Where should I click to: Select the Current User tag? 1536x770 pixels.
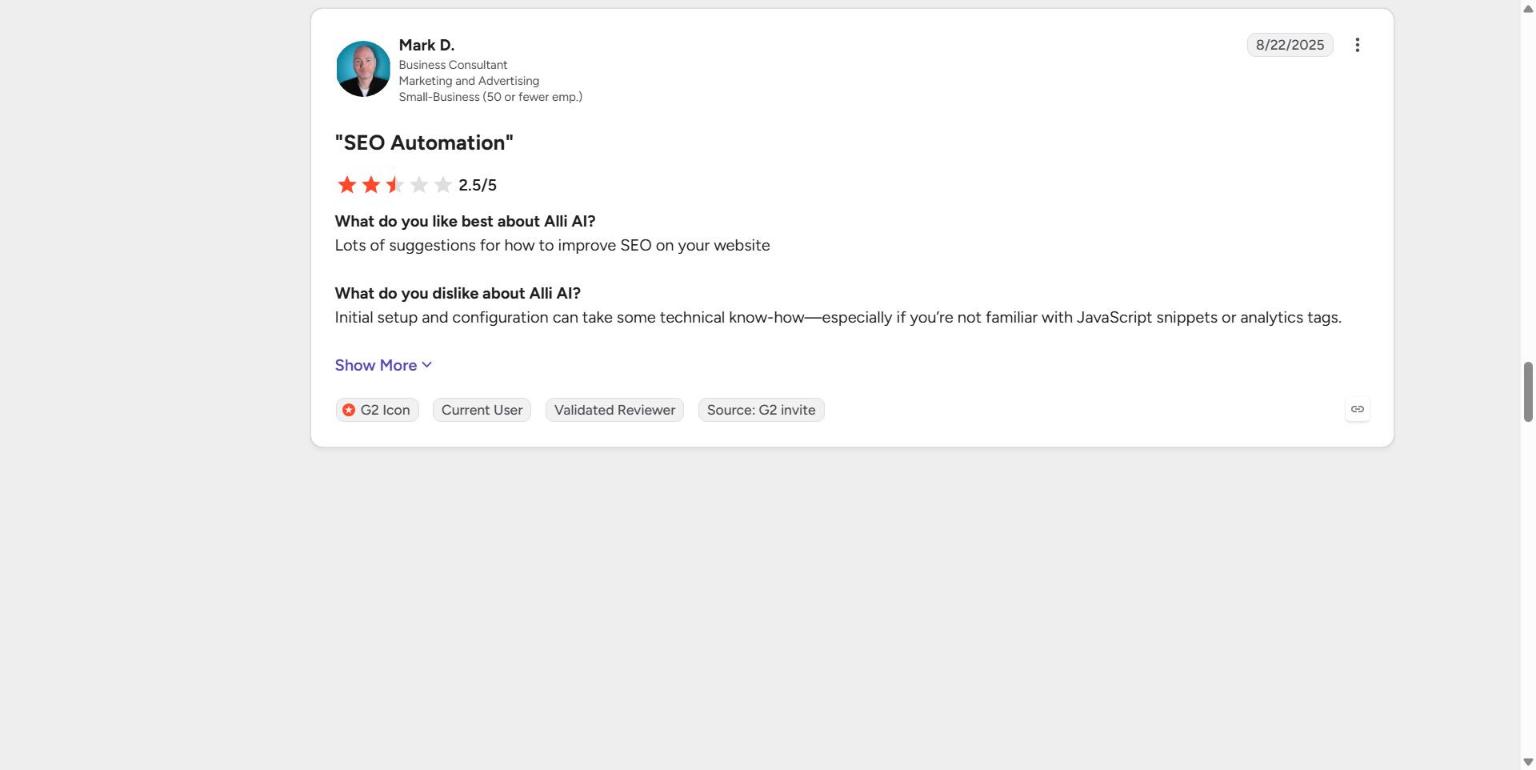(482, 410)
